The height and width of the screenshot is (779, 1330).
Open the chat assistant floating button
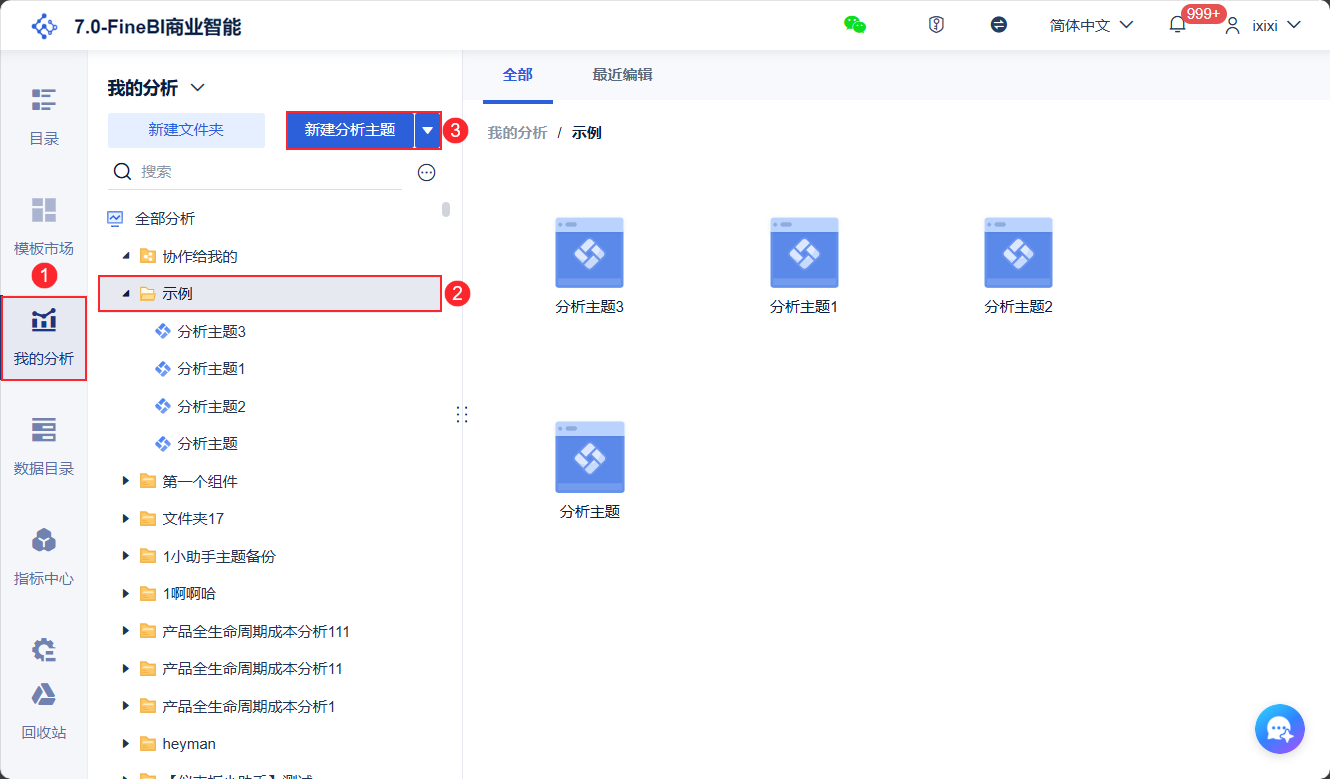tap(1280, 729)
